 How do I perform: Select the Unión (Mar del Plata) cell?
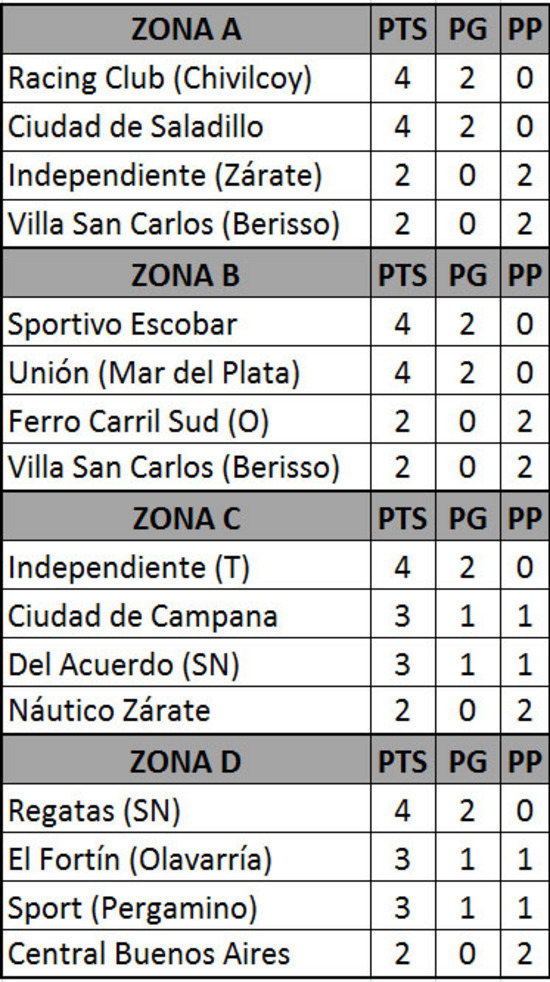[186, 372]
